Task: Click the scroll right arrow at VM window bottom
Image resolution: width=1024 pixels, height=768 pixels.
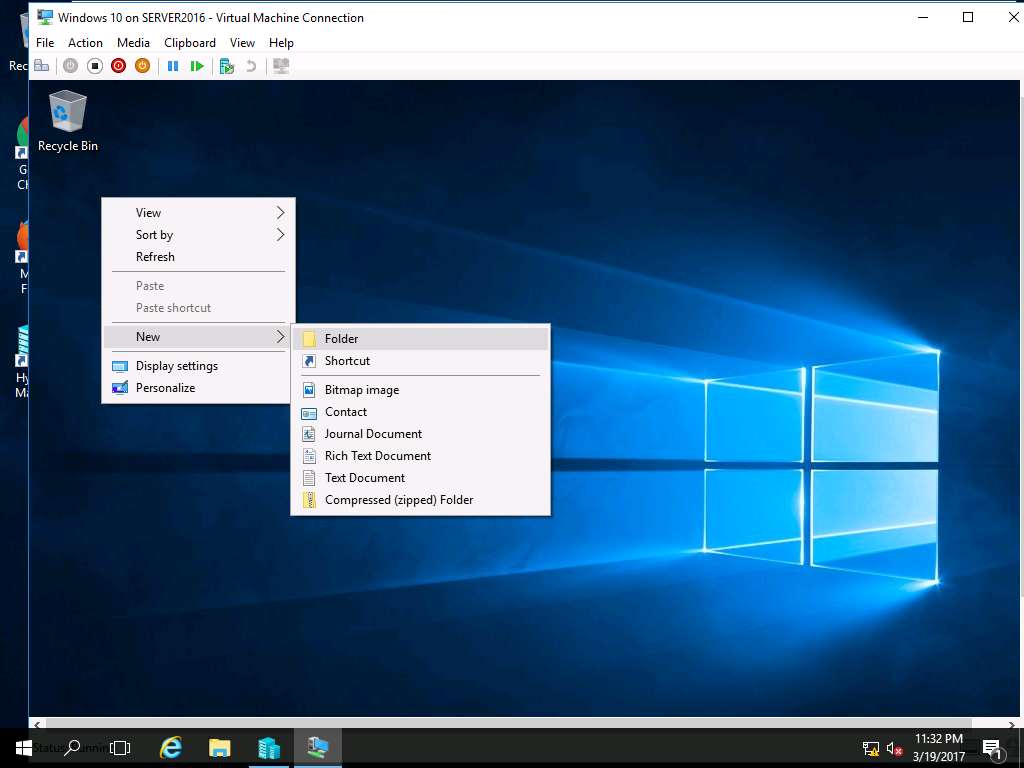Action: point(1012,724)
